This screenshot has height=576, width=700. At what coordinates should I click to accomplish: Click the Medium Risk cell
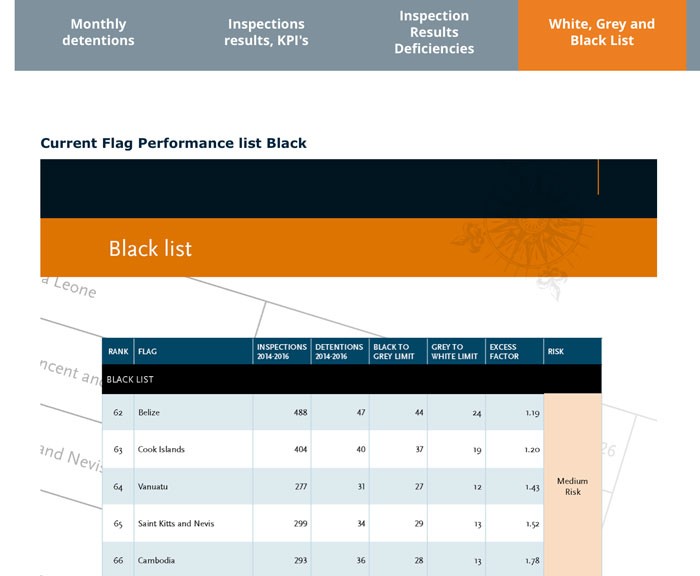tap(573, 486)
